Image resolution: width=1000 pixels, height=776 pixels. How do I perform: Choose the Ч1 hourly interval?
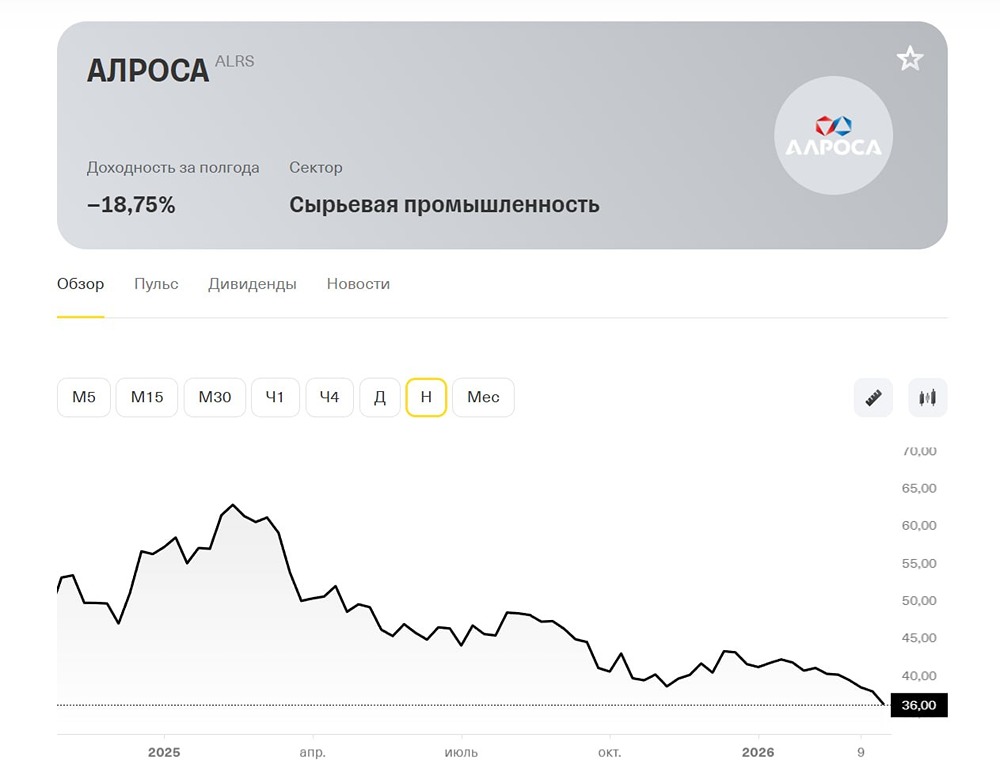(x=275, y=397)
